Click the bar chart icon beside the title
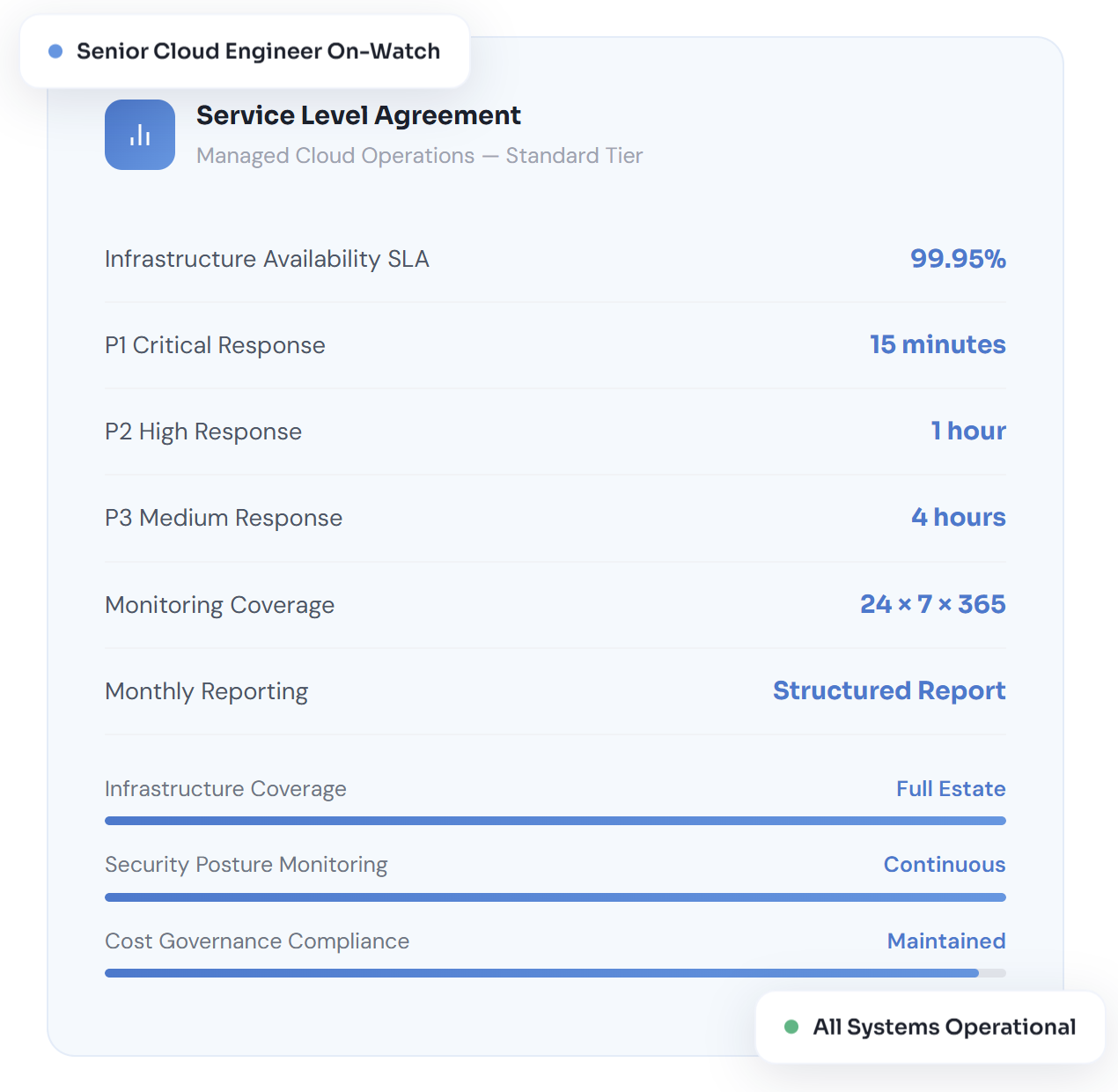 [140, 135]
